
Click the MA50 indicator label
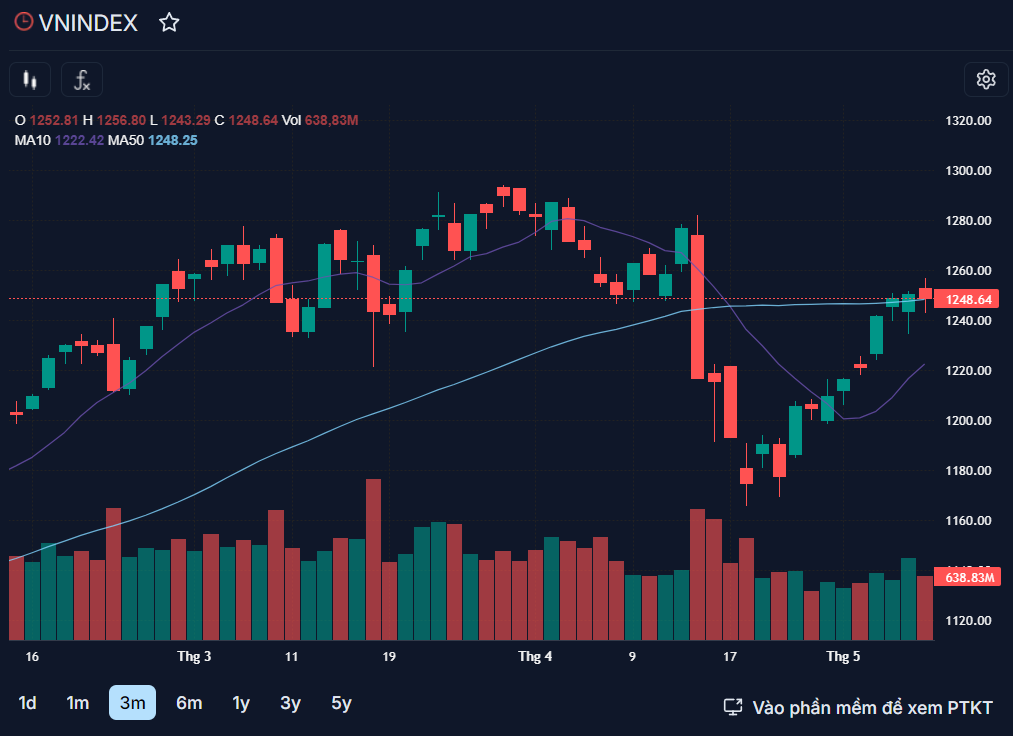click(x=125, y=140)
